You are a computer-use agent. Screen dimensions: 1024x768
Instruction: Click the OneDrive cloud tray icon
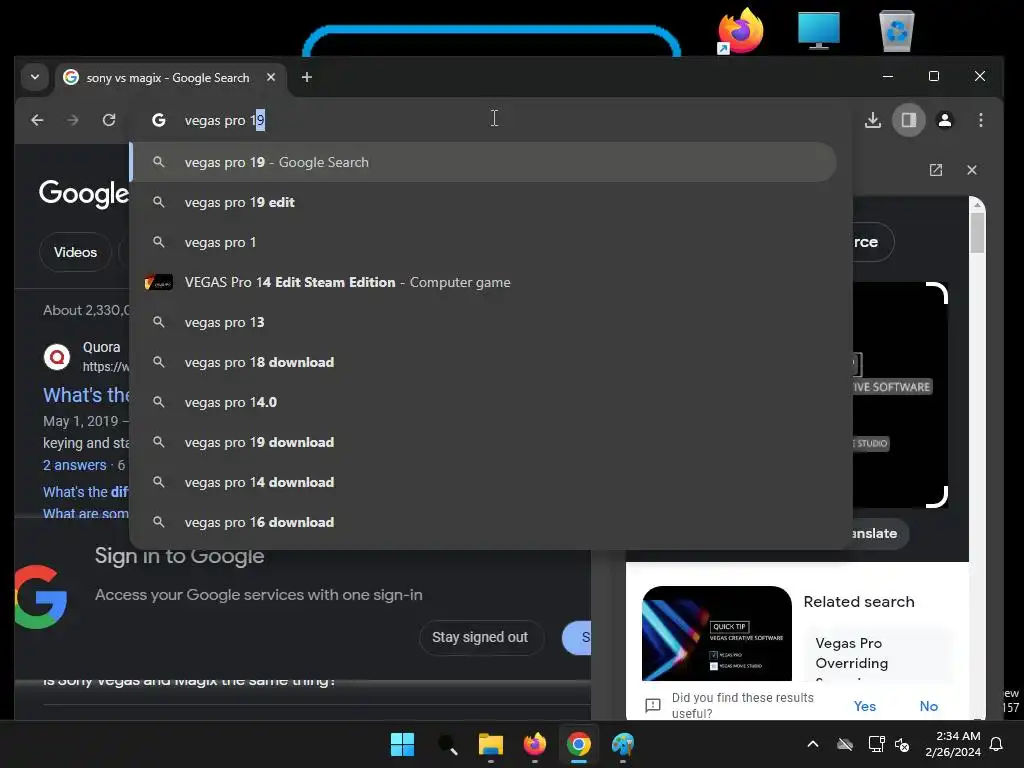[x=845, y=744]
